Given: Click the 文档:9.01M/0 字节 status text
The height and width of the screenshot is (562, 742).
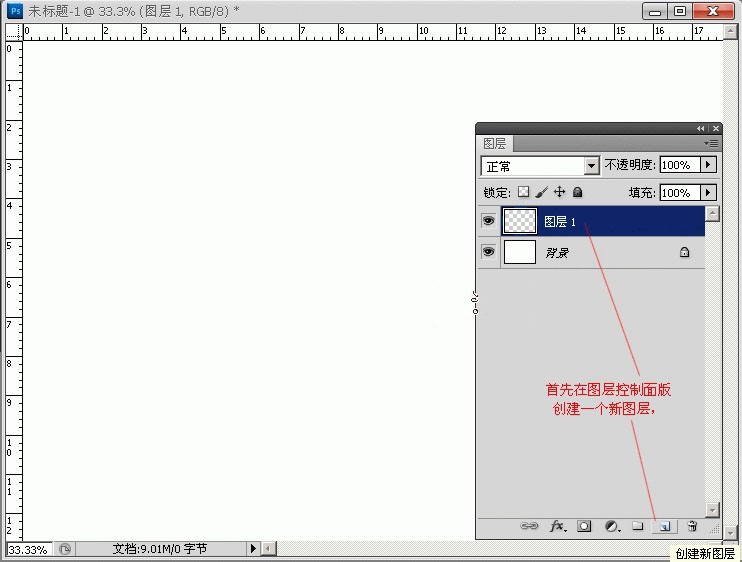Looking at the screenshot, I should 160,549.
